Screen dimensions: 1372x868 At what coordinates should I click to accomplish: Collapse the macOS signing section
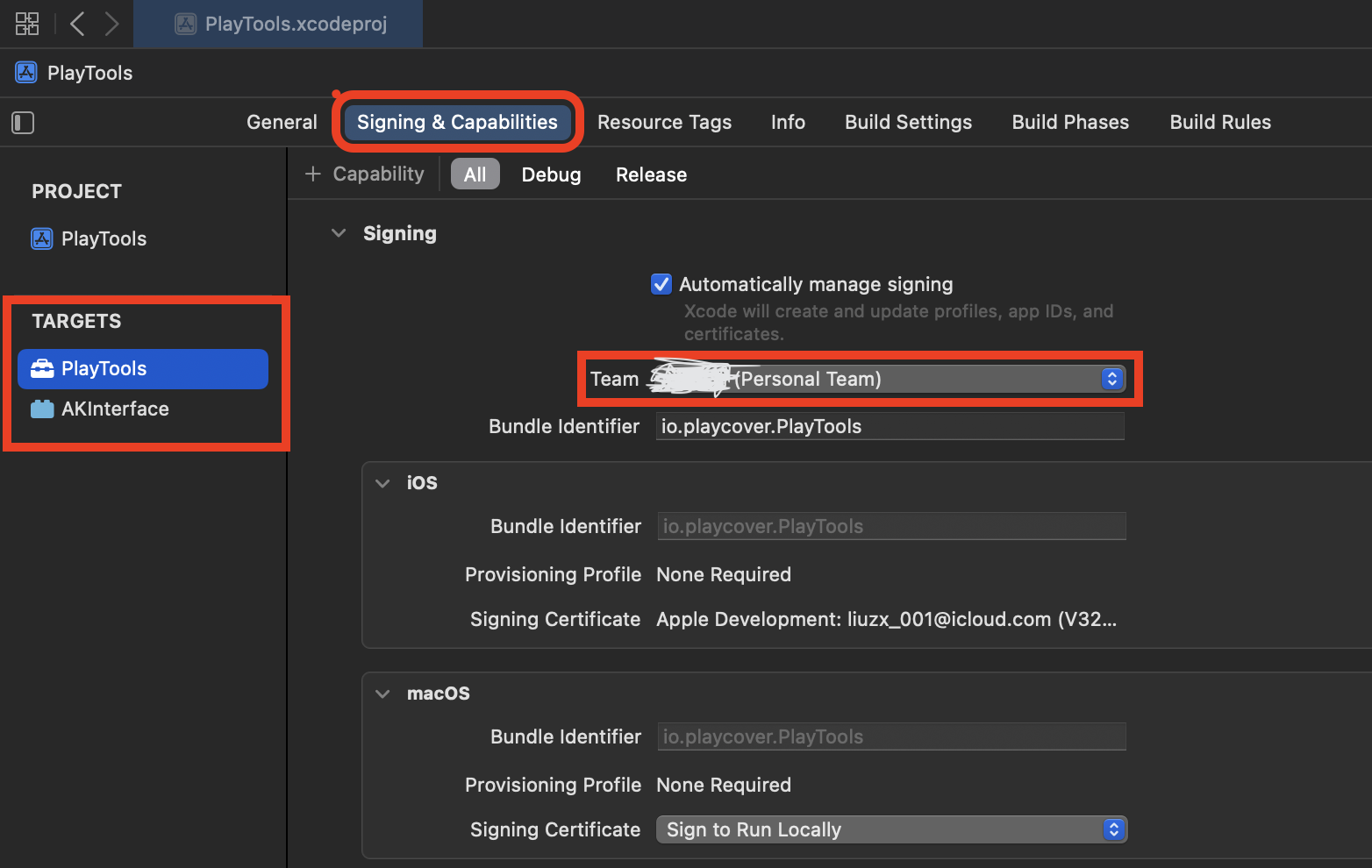click(382, 694)
